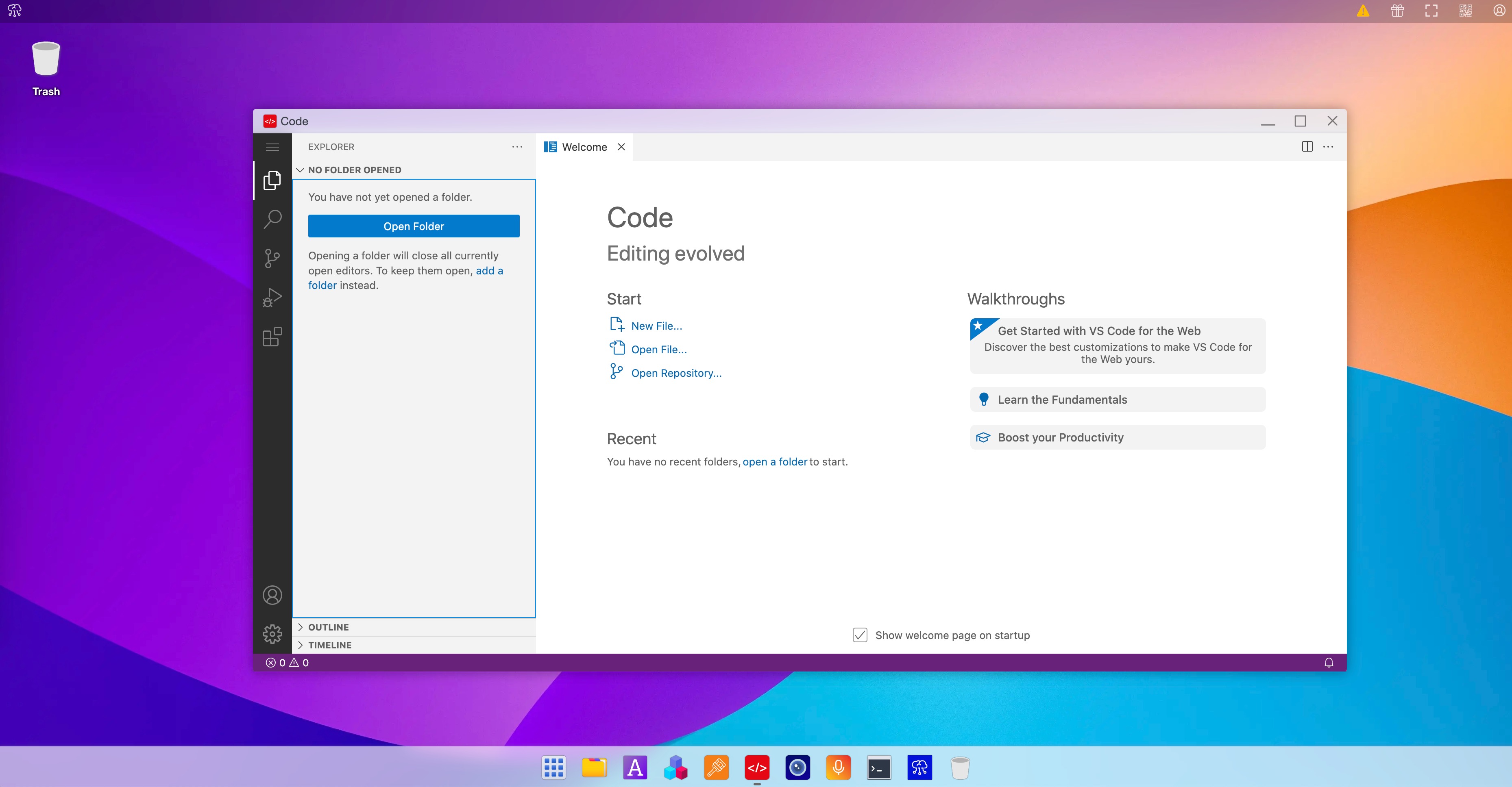Viewport: 1512px width, 787px height.
Task: Open the Extensions view
Action: [272, 337]
